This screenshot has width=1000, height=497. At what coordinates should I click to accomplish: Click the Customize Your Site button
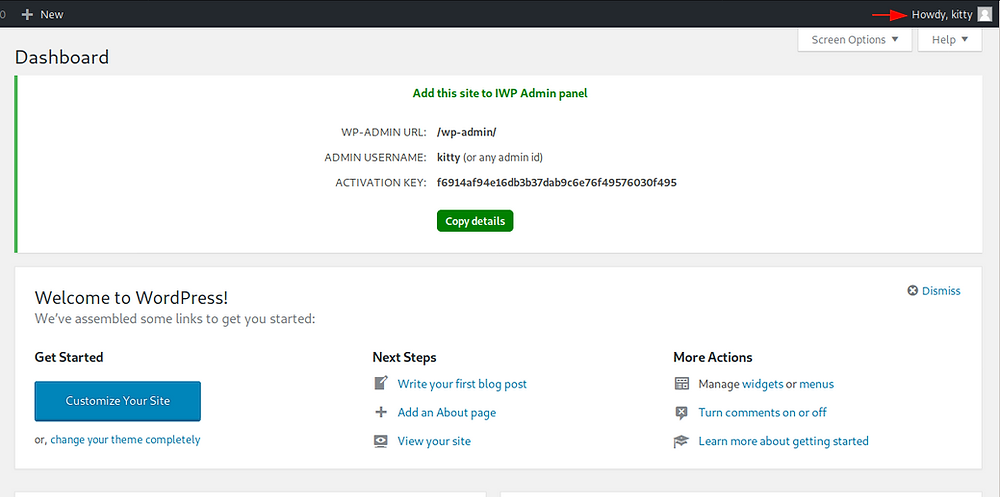[x=118, y=401]
